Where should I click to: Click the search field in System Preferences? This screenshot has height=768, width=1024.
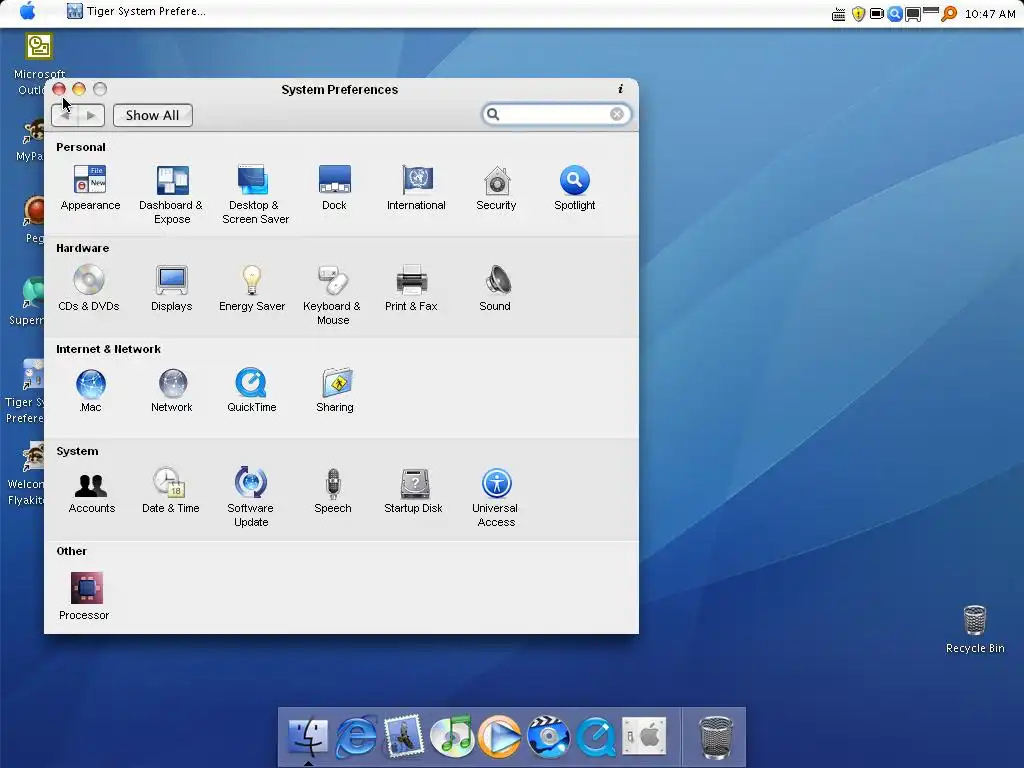[556, 114]
